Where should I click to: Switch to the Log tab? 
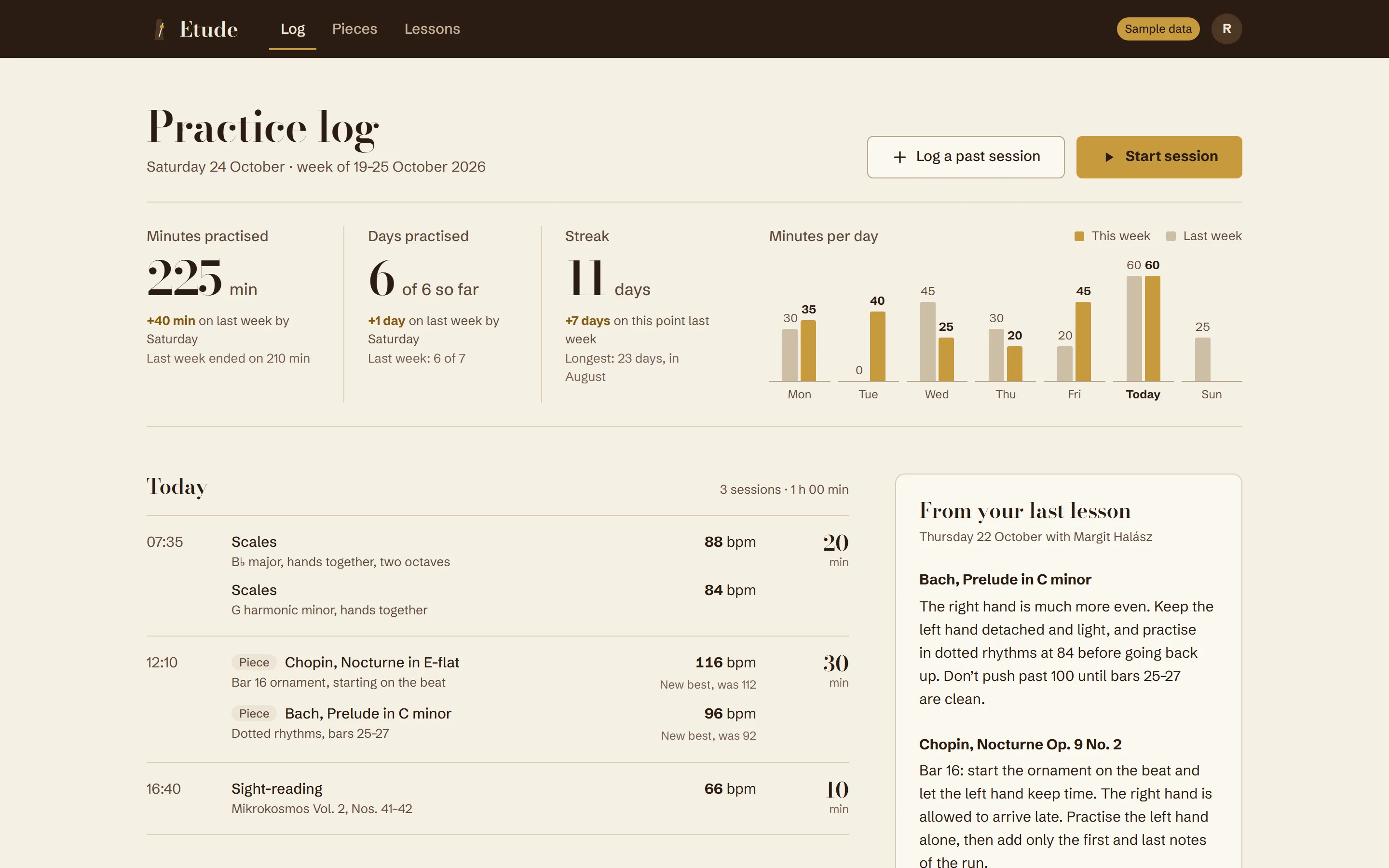tap(292, 29)
